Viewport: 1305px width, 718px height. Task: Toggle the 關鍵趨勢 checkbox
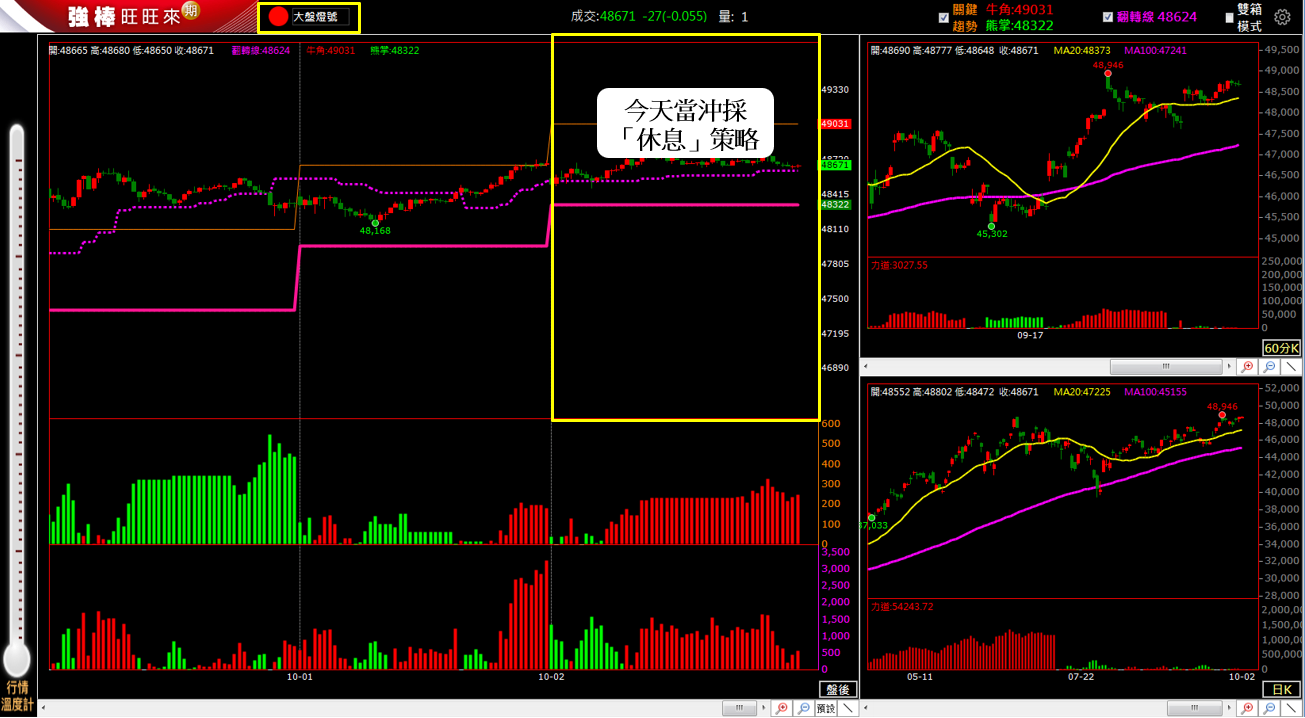click(943, 17)
